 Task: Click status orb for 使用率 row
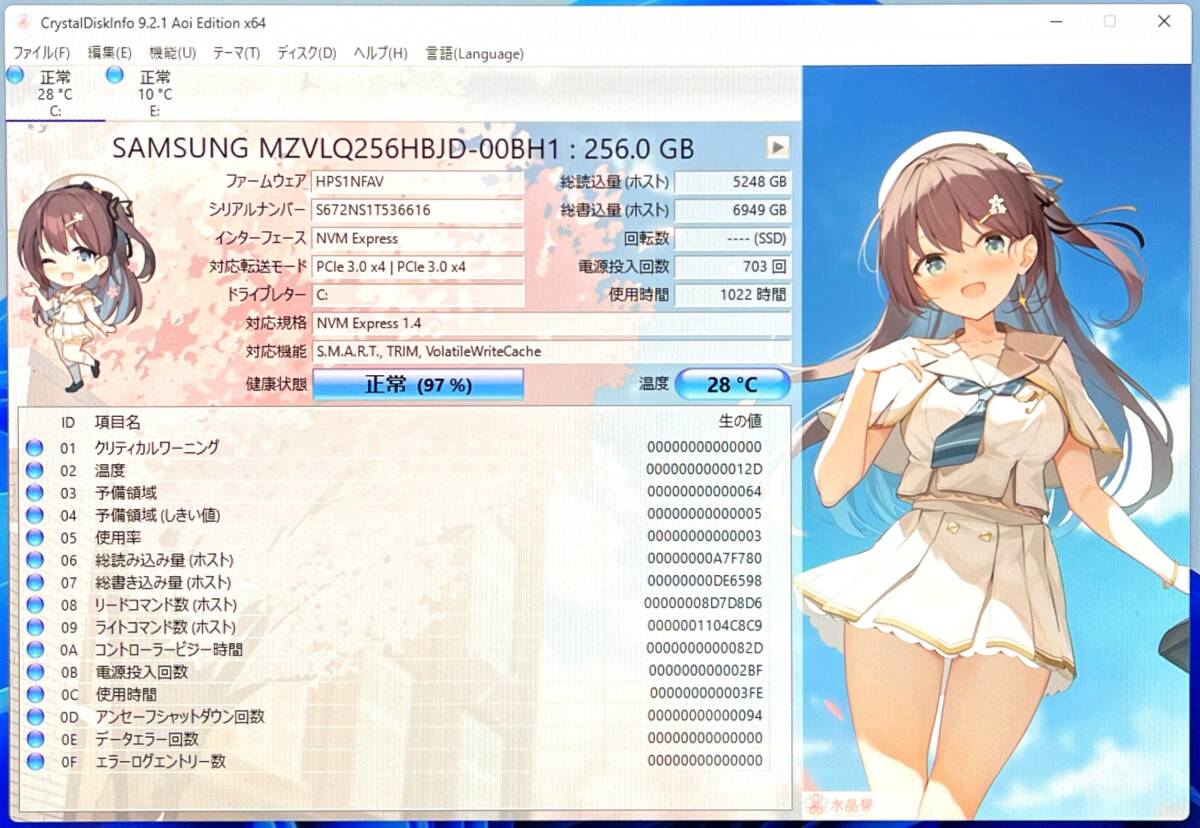[x=35, y=537]
